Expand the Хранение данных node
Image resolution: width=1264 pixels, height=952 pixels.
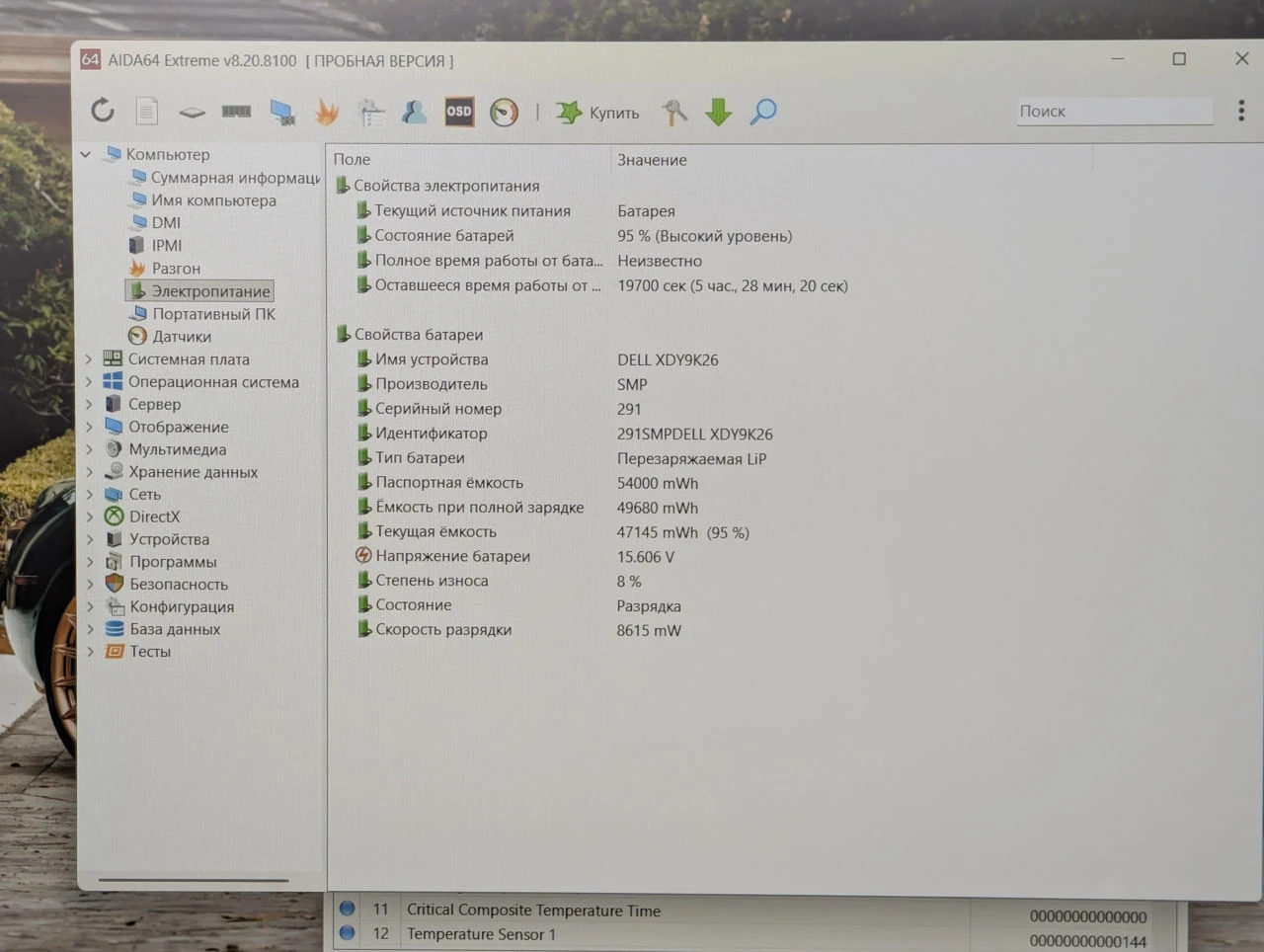89,472
